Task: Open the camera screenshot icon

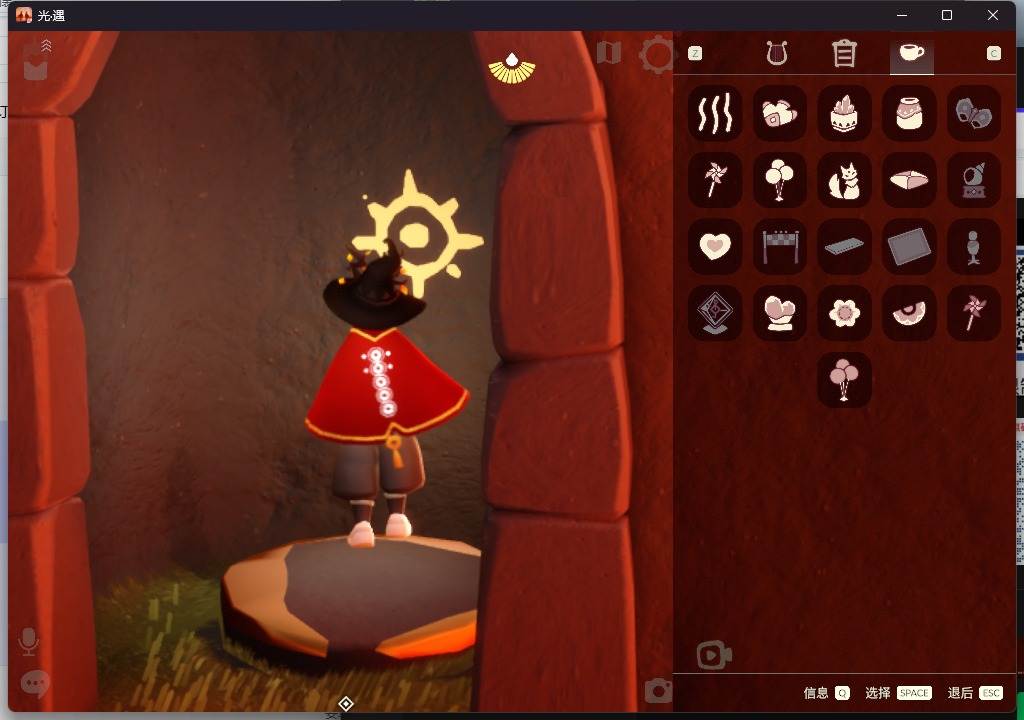Action: pyautogui.click(x=658, y=691)
